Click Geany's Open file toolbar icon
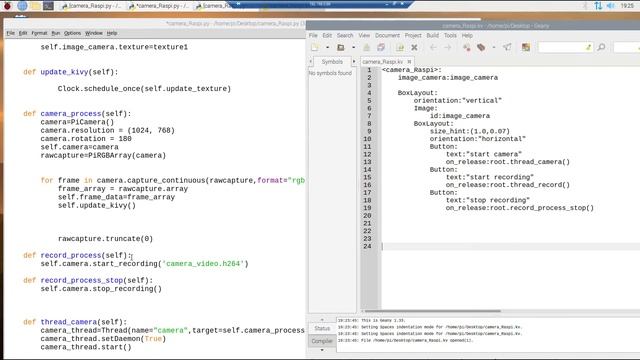The height and width of the screenshot is (360, 640). tap(340, 48)
